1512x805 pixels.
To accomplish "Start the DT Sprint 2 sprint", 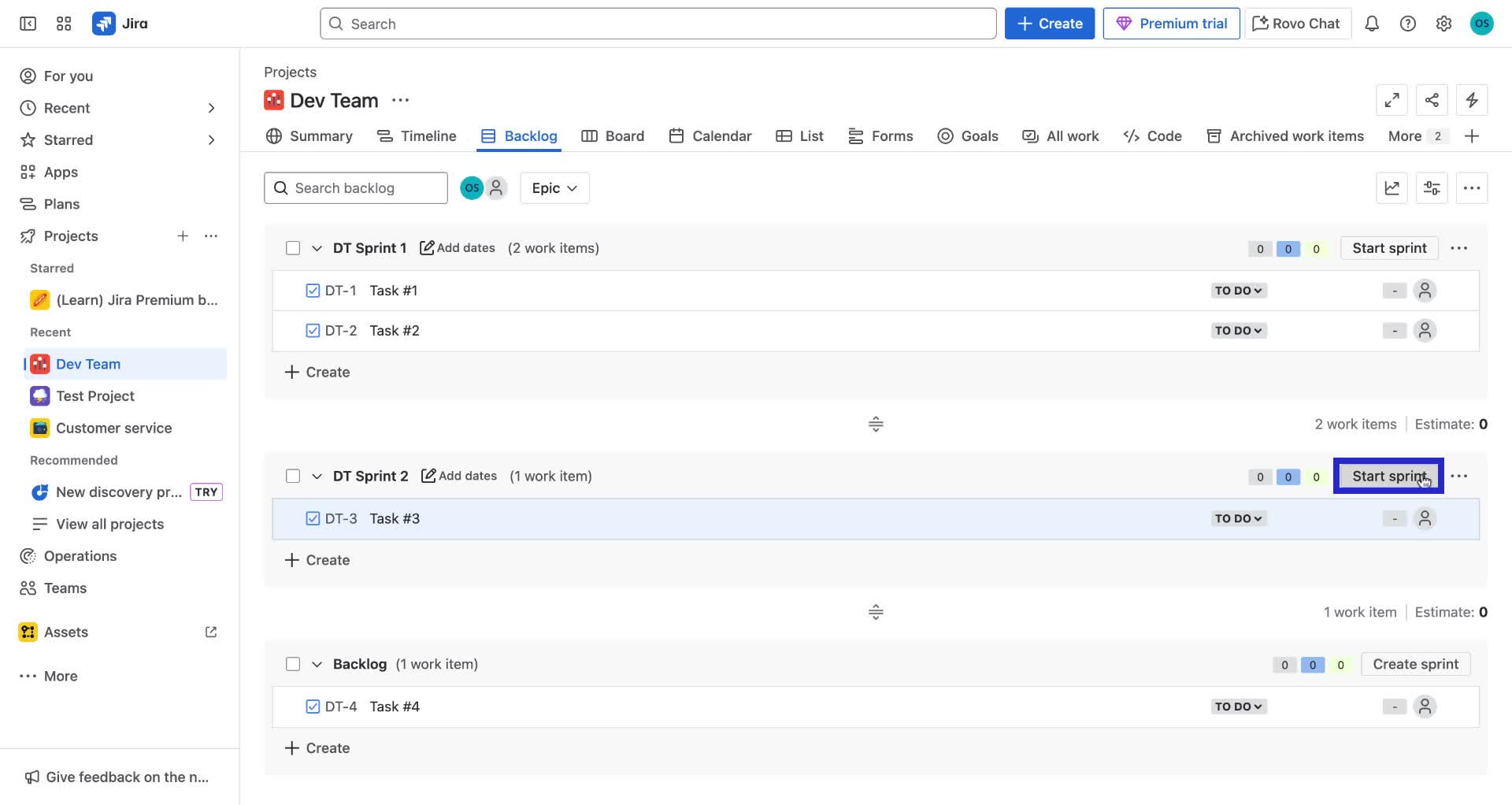I will [x=1388, y=476].
